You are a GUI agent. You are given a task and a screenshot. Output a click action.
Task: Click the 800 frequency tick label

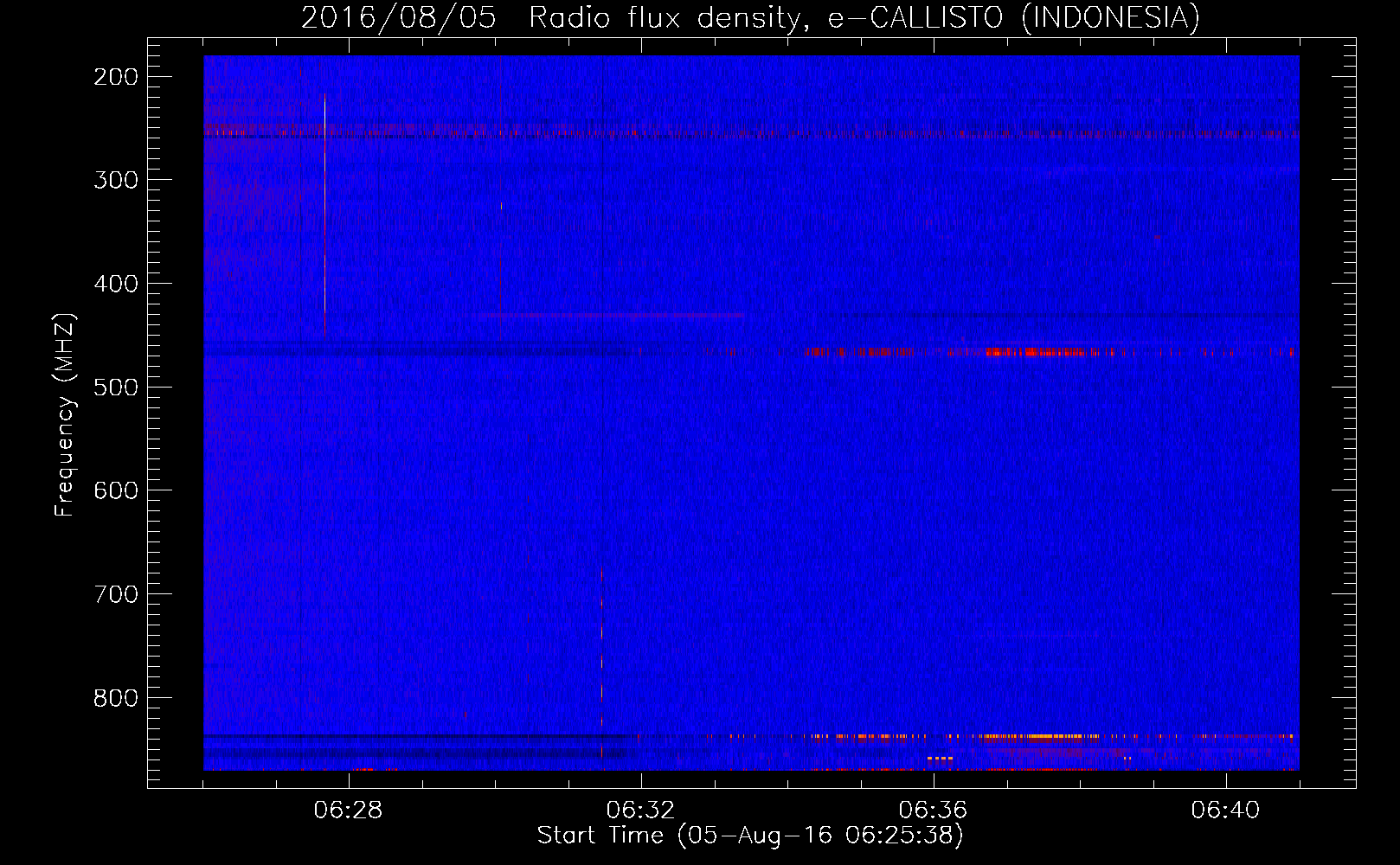pos(116,698)
